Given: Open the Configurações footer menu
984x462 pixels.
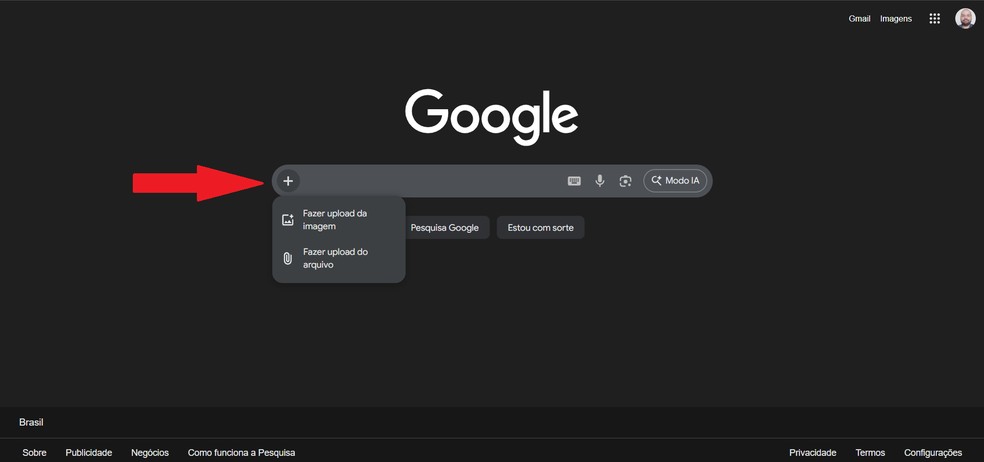Looking at the screenshot, I should (933, 453).
